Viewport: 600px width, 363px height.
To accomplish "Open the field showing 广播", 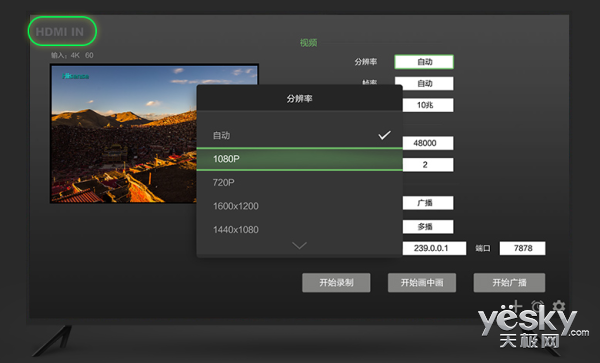I will [428, 203].
